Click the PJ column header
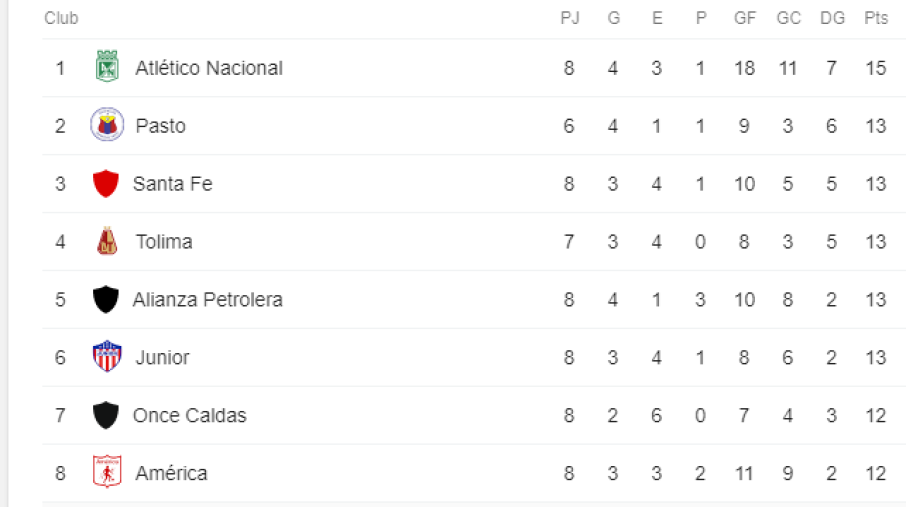Image resolution: width=906 pixels, height=507 pixels. click(x=570, y=18)
